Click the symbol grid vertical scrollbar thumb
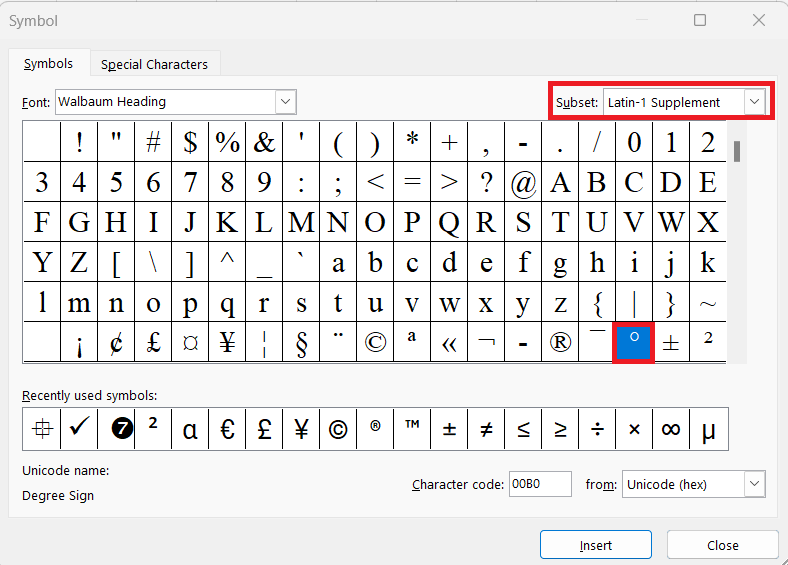 737,151
